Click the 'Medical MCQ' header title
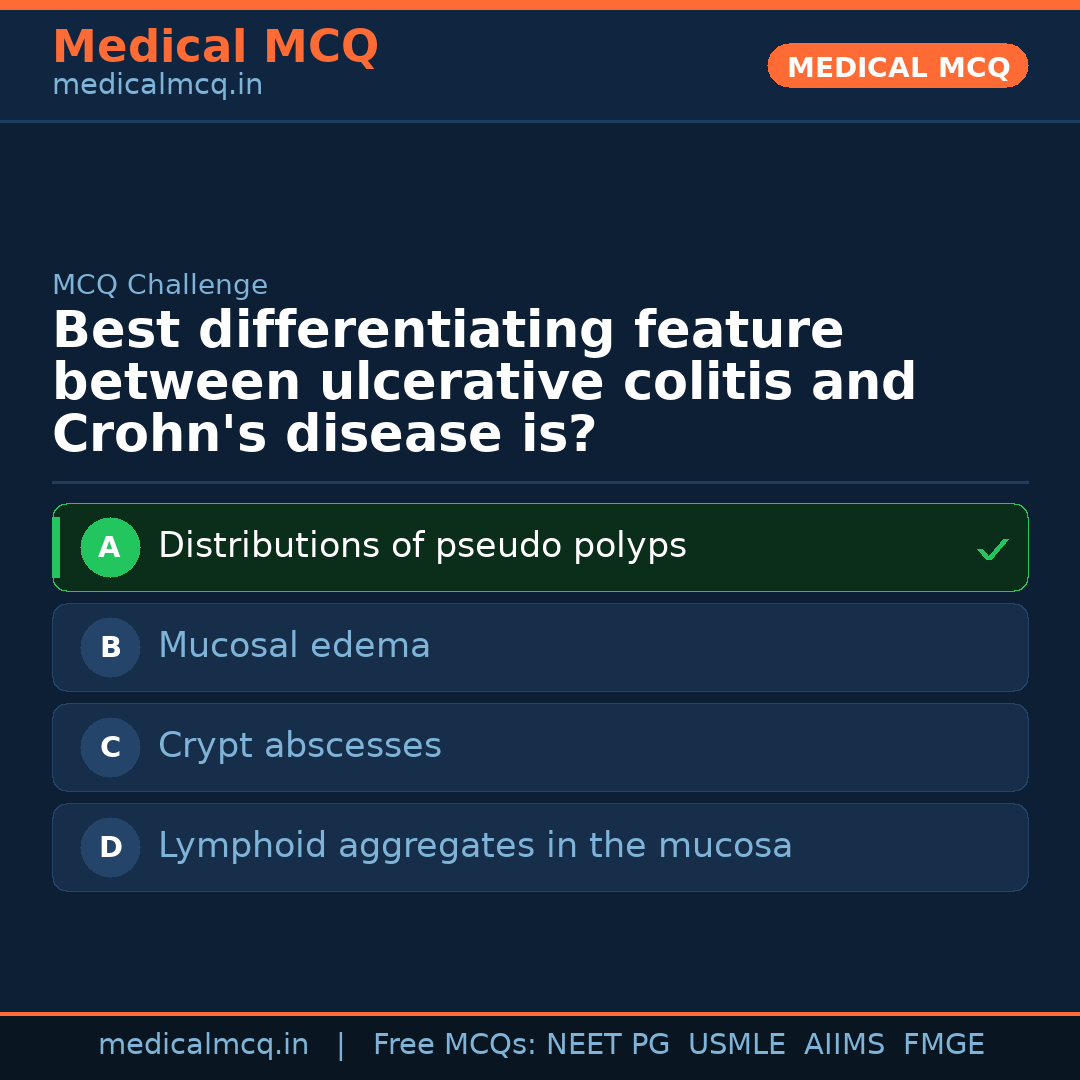The height and width of the screenshot is (1080, 1080). 215,47
